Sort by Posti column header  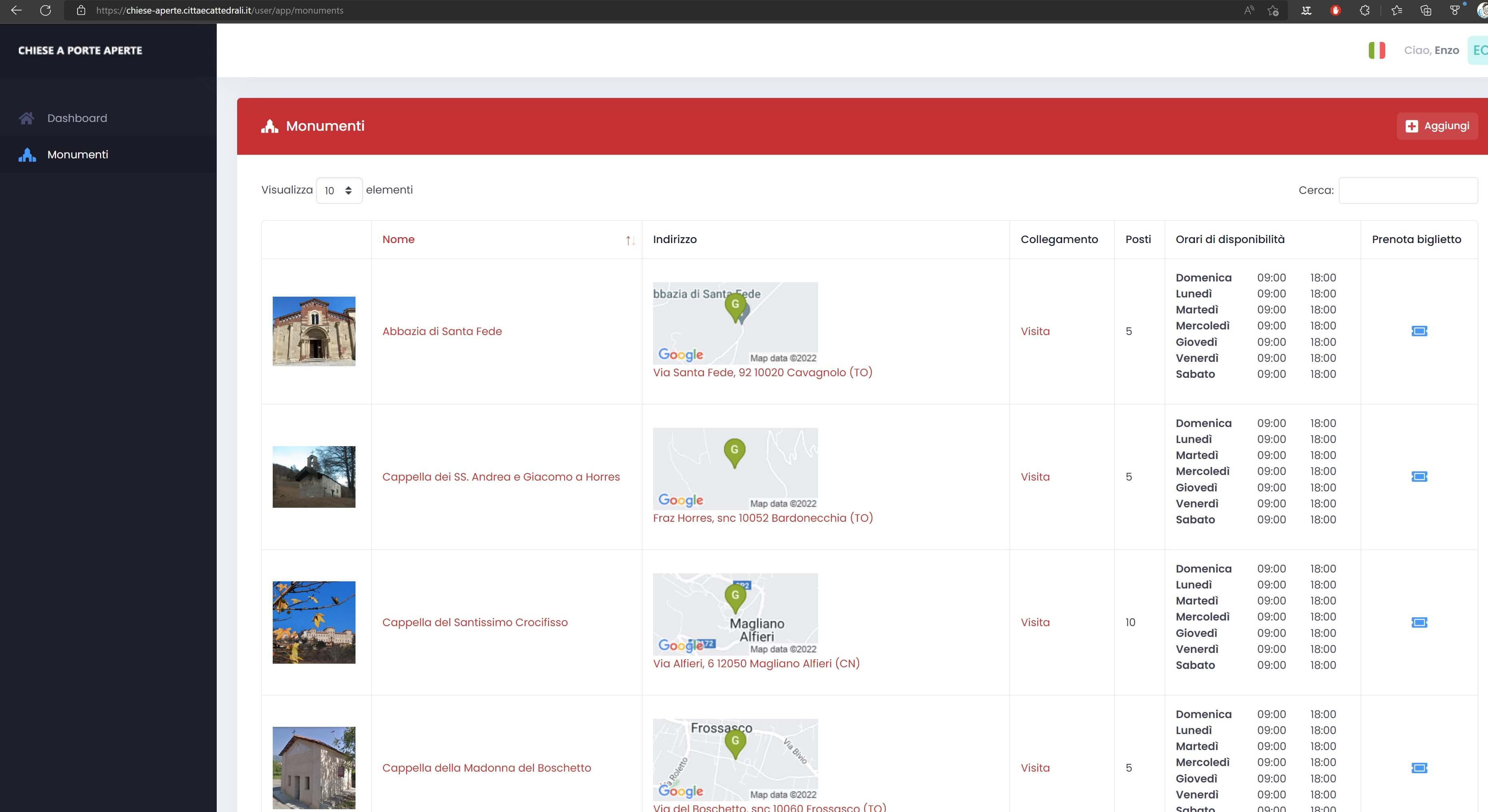point(1137,239)
